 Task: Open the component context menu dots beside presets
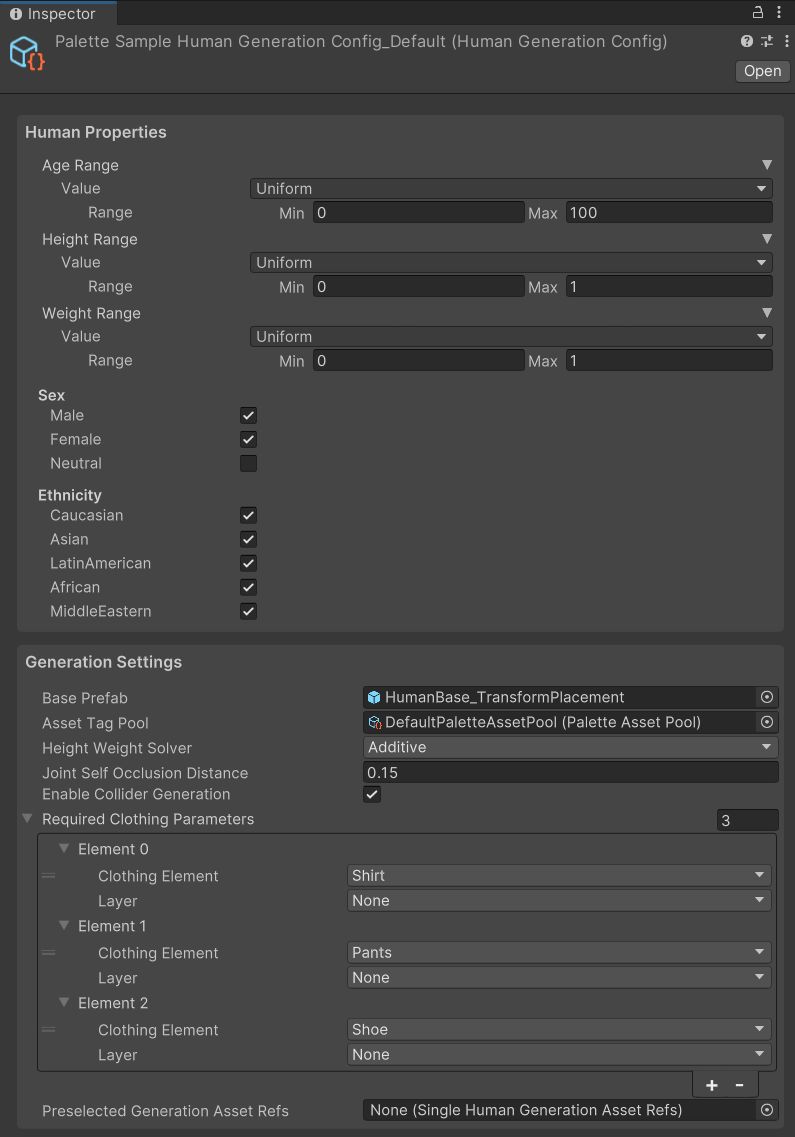click(786, 41)
